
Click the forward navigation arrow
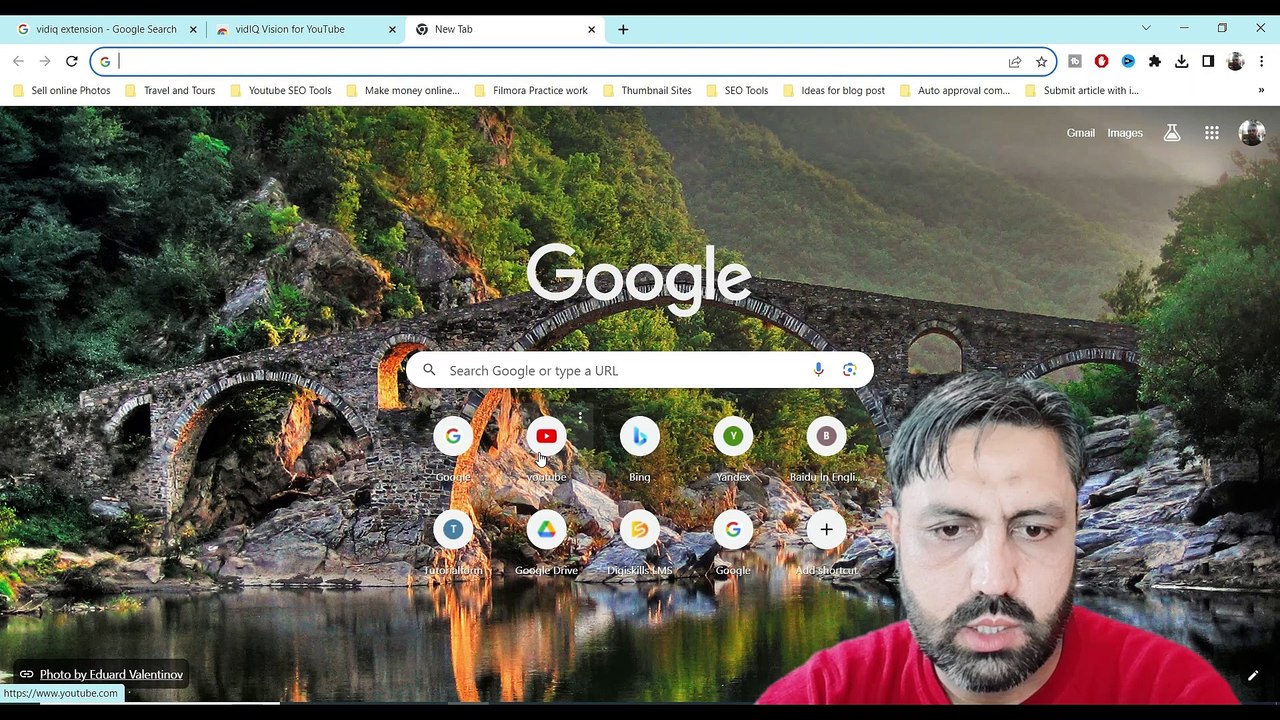pos(45,61)
